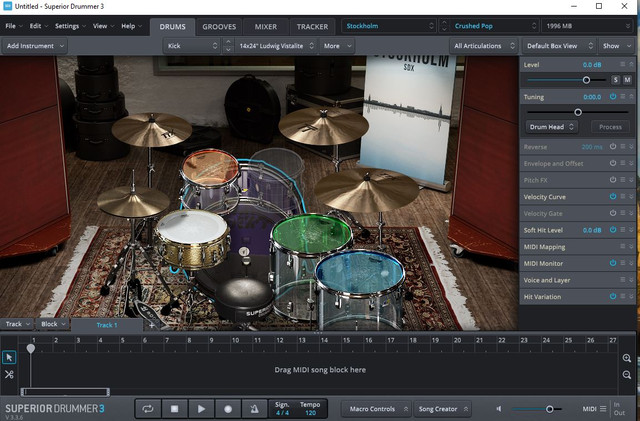Adjust the Tuning slider handle
The image size is (640, 421).
point(578,112)
